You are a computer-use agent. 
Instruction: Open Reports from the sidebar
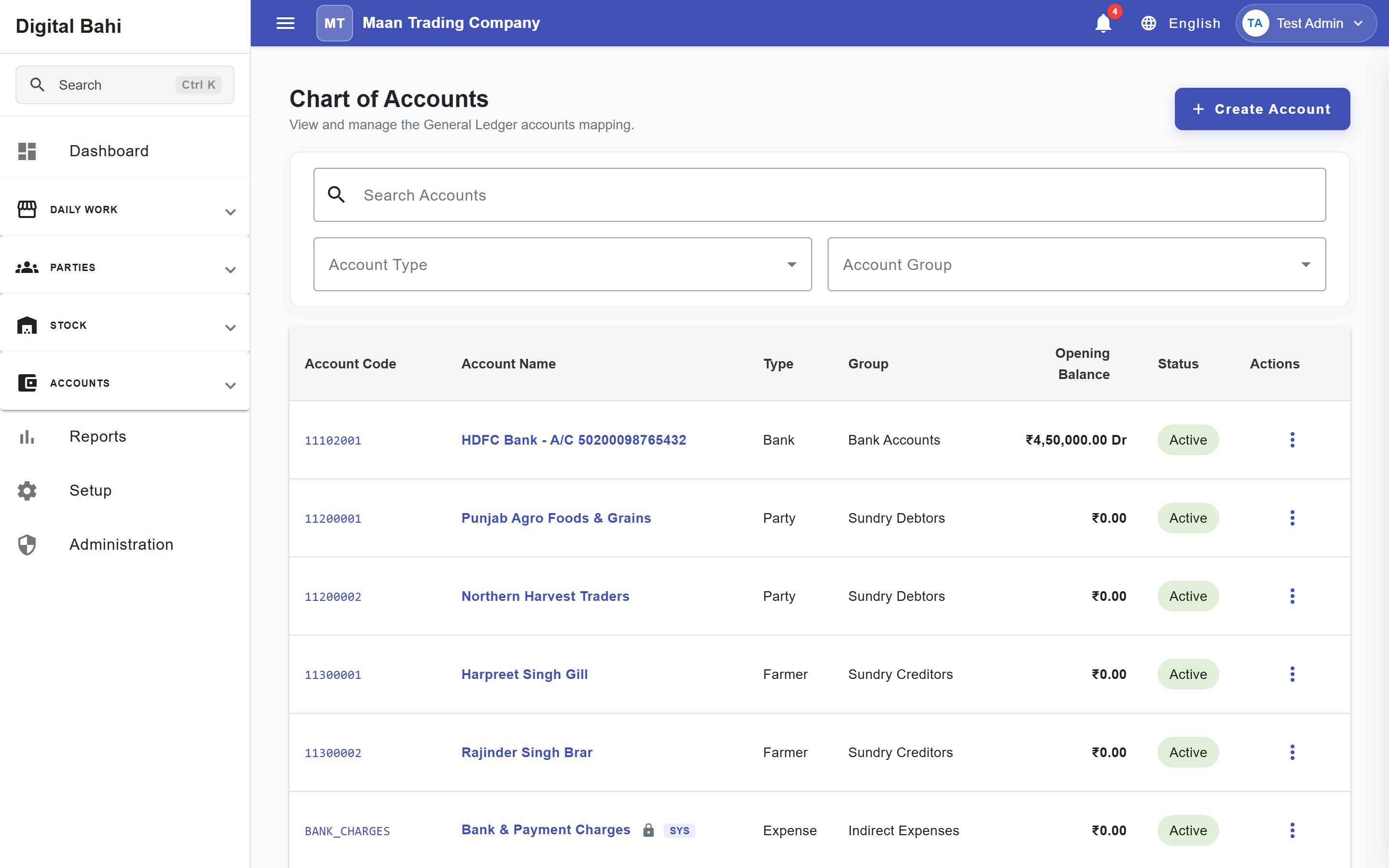[x=124, y=437]
